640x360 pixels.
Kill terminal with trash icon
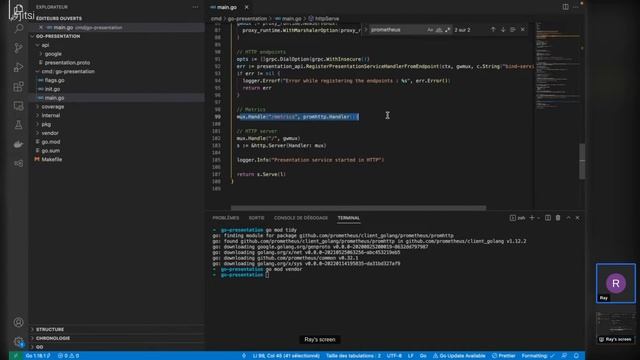[x=558, y=218]
